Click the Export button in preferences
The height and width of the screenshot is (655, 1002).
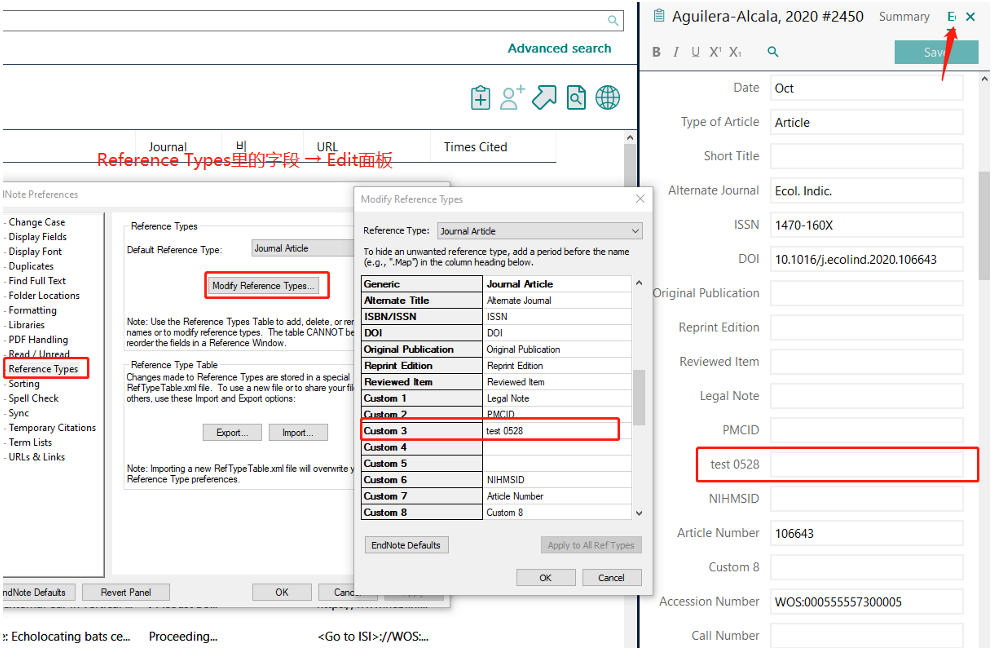tap(231, 432)
